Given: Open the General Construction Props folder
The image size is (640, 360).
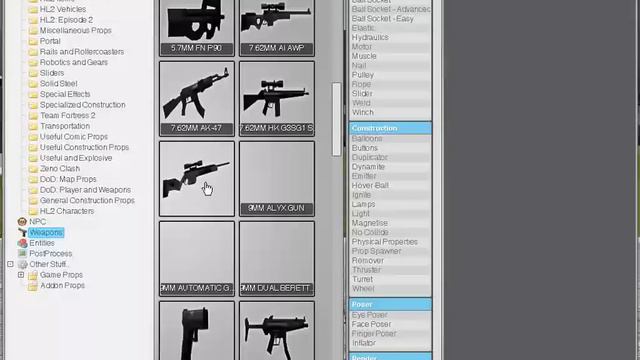Looking at the screenshot, I should 87,200.
